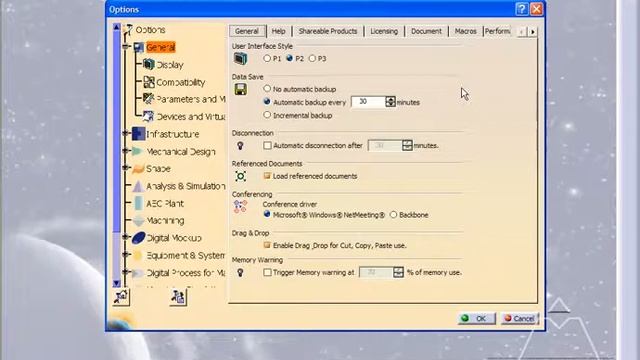Screen dimensions: 640x360
Task: Click disconnection minutes spinner arrows
Action: coord(407,145)
